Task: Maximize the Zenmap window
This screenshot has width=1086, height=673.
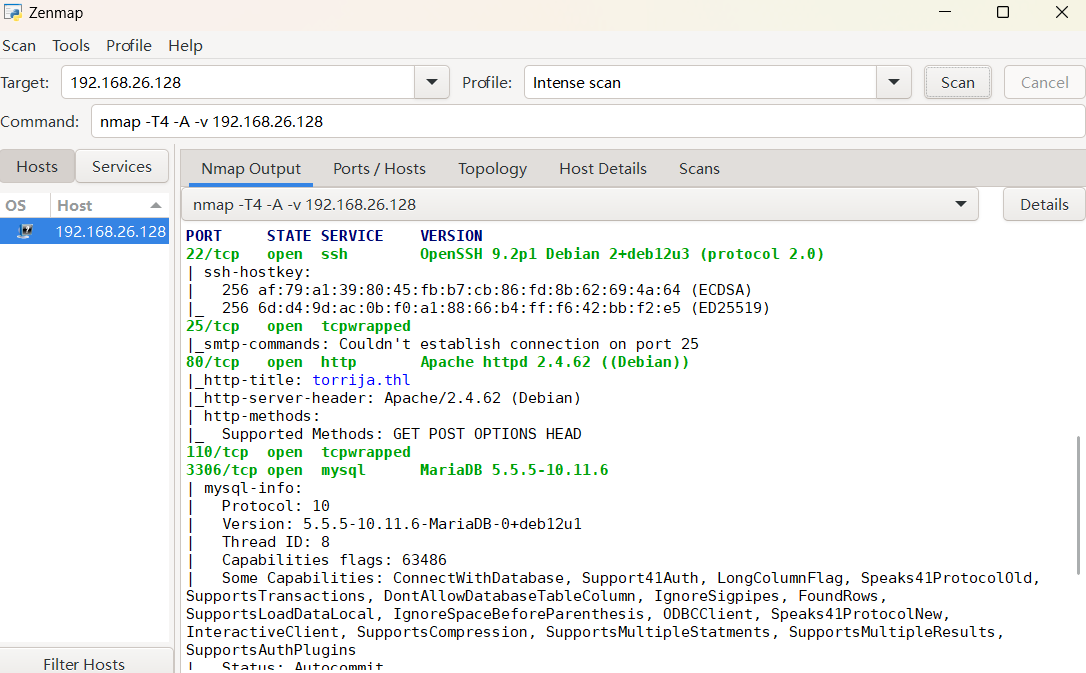Action: 1003,12
